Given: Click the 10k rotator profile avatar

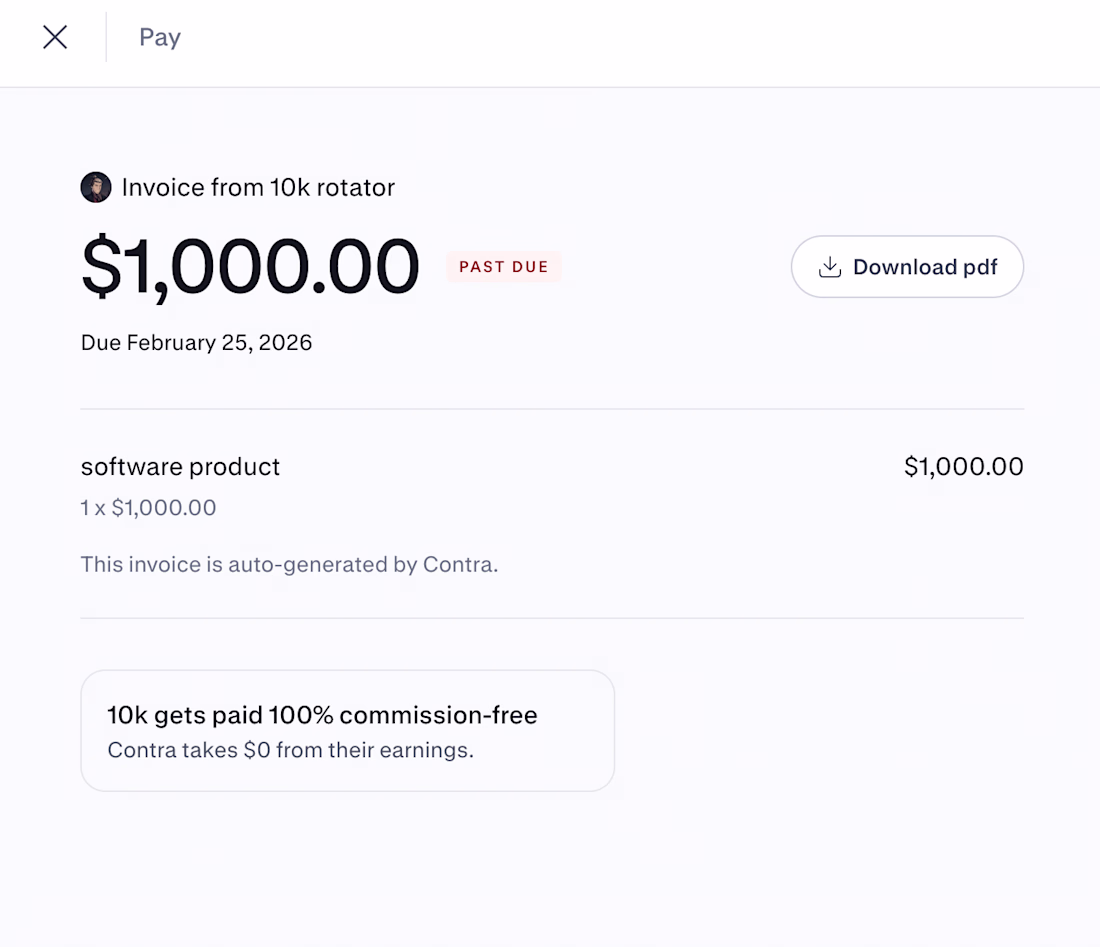Looking at the screenshot, I should click(x=96, y=187).
